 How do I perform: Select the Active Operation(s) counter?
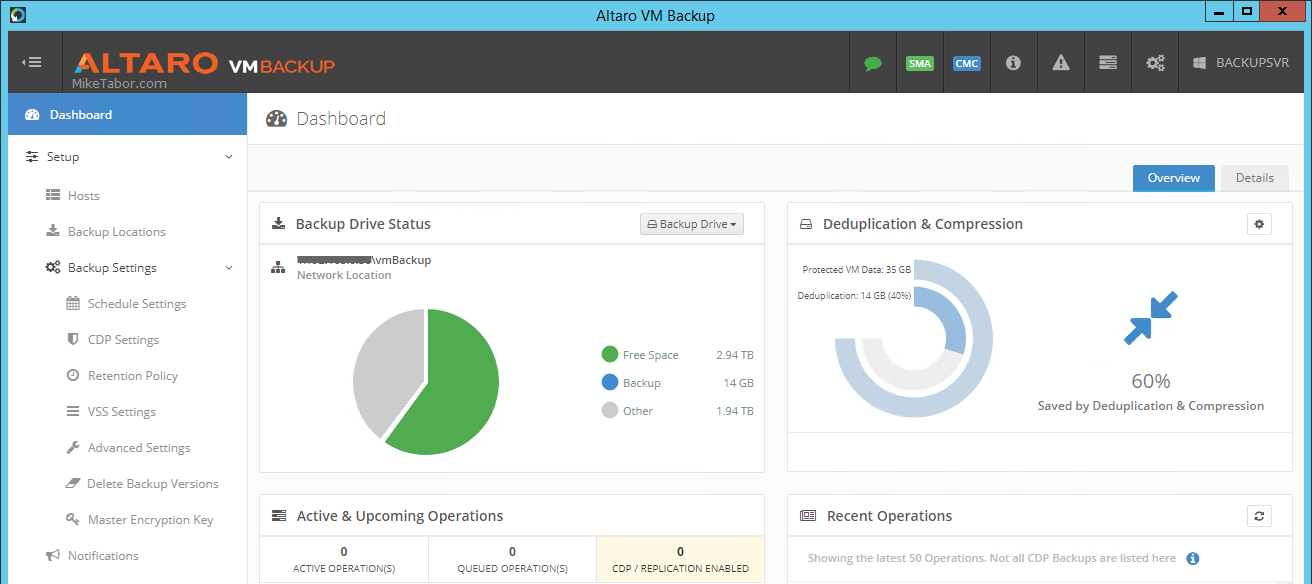(344, 559)
